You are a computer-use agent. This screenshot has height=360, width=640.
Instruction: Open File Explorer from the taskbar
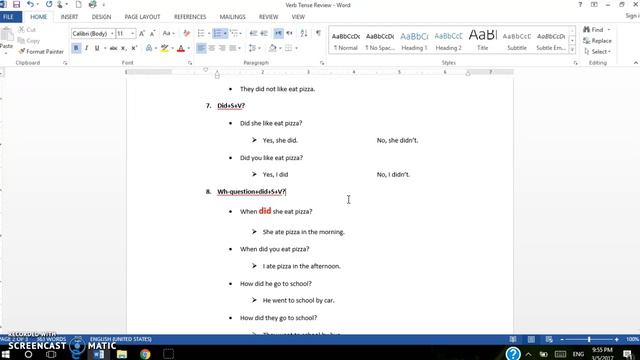point(122,354)
